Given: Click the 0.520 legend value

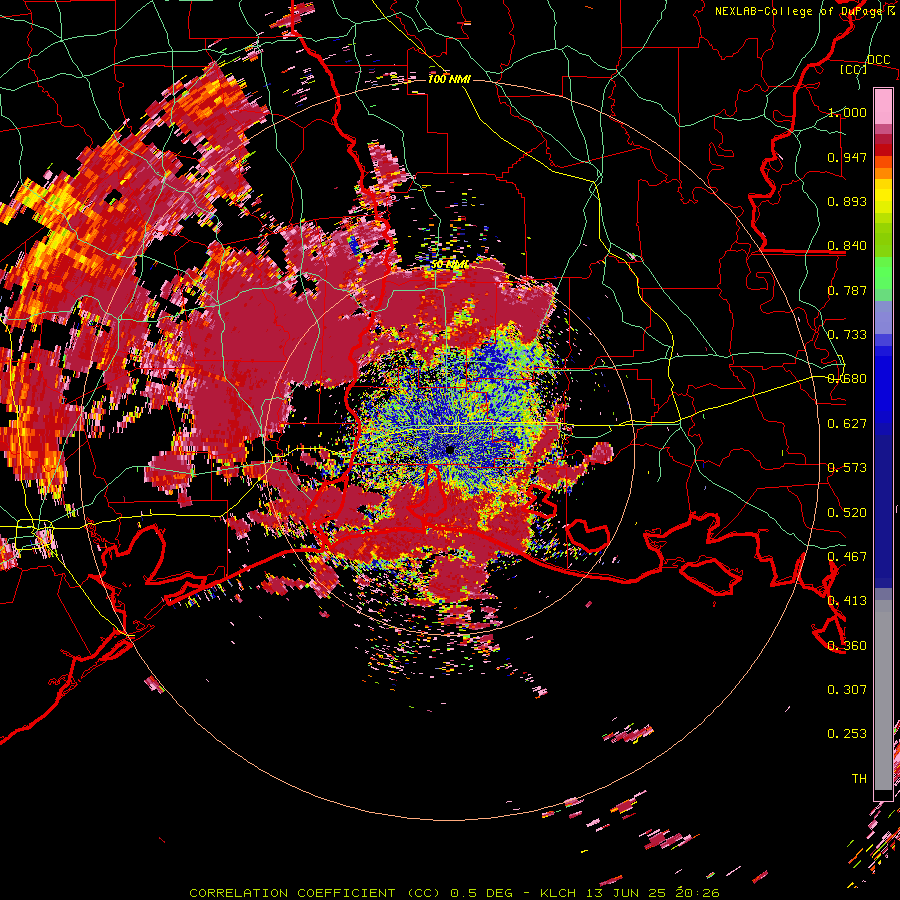Looking at the screenshot, I should [847, 513].
